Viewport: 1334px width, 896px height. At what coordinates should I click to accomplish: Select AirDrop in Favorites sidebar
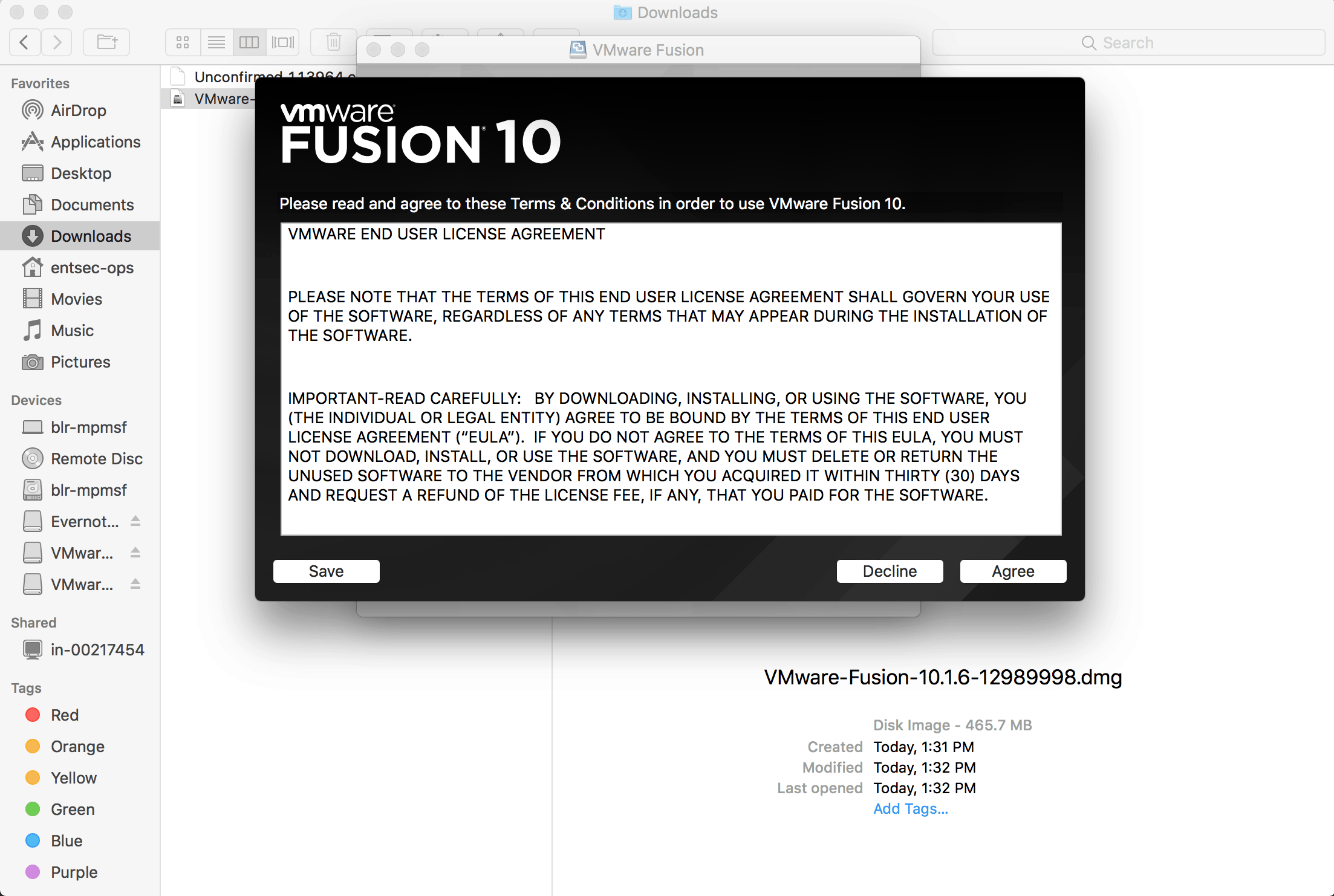78,110
